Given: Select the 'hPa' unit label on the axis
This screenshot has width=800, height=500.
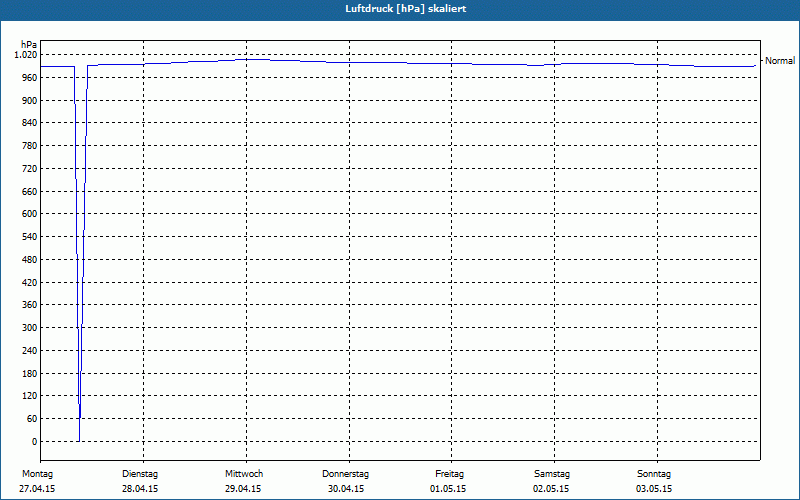Looking at the screenshot, I should [x=29, y=44].
